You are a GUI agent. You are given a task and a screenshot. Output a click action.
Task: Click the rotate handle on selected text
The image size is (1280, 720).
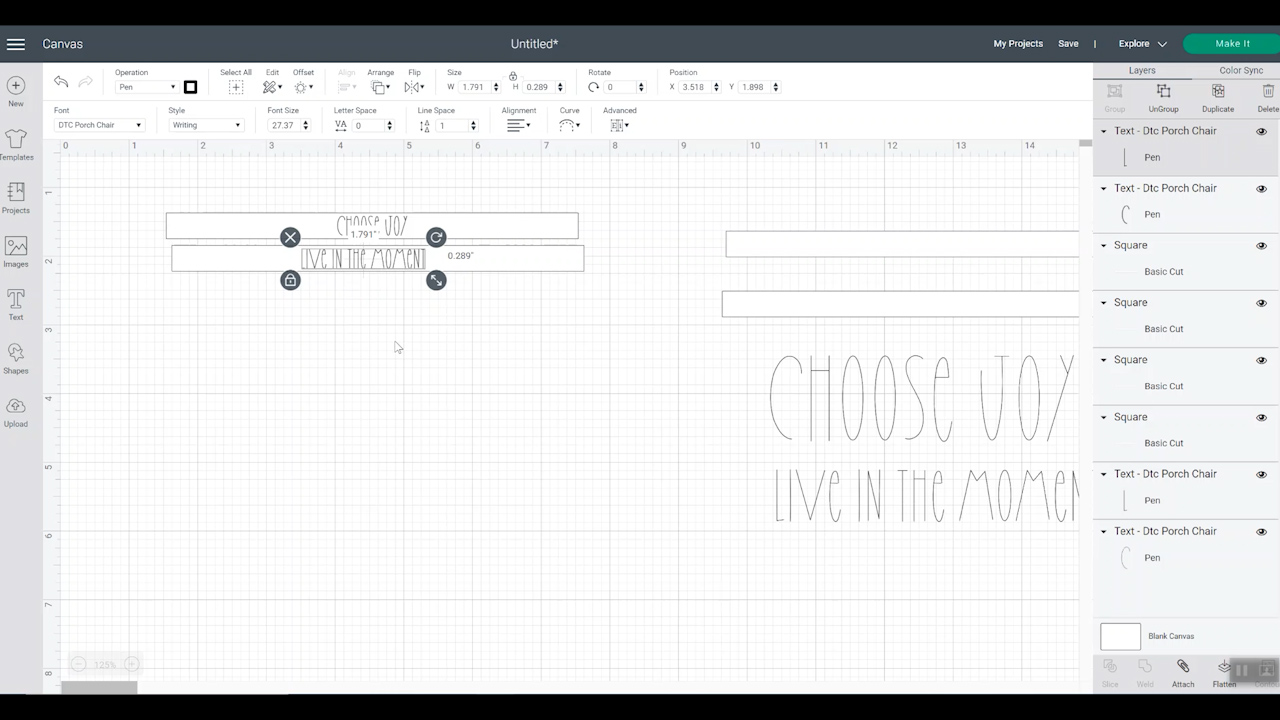[x=436, y=237]
